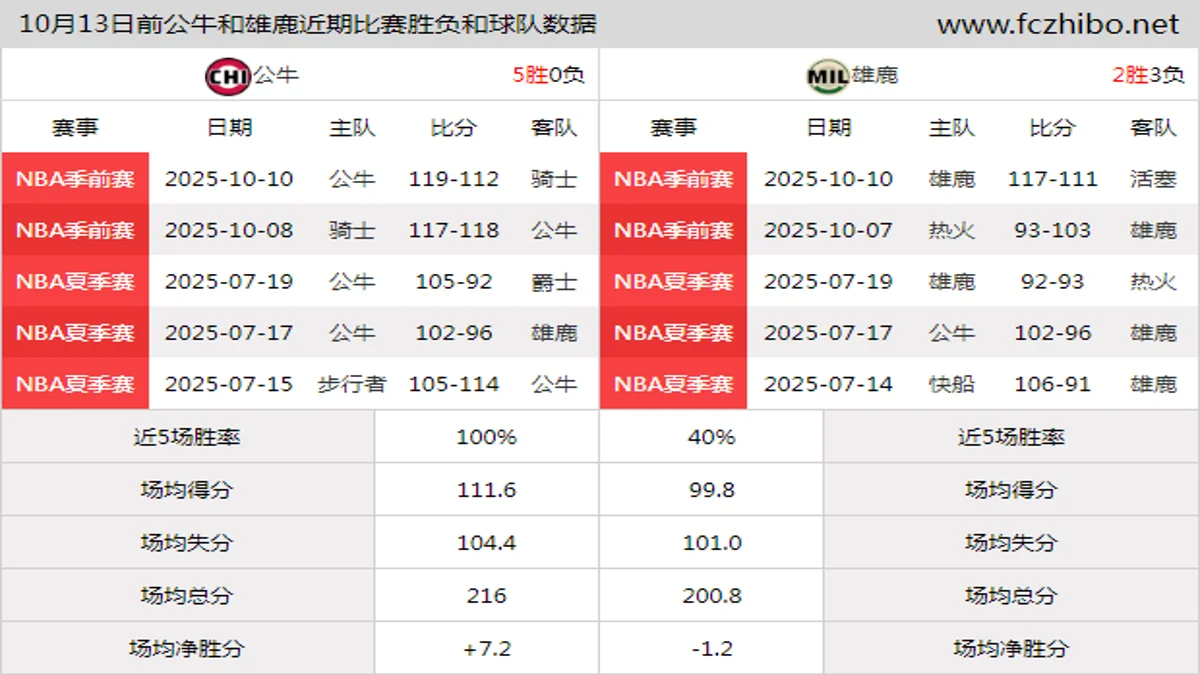Click the Bucks 2胜3负 record text
This screenshot has height=675, width=1200.
(x=1147, y=75)
